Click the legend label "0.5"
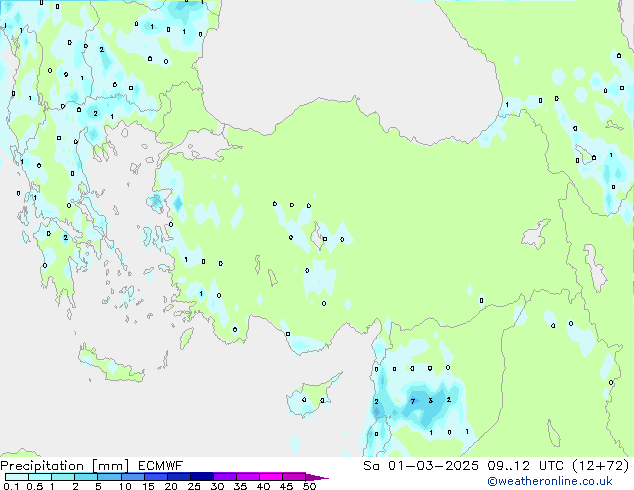This screenshot has height=490, width=634. pyautogui.click(x=34, y=486)
